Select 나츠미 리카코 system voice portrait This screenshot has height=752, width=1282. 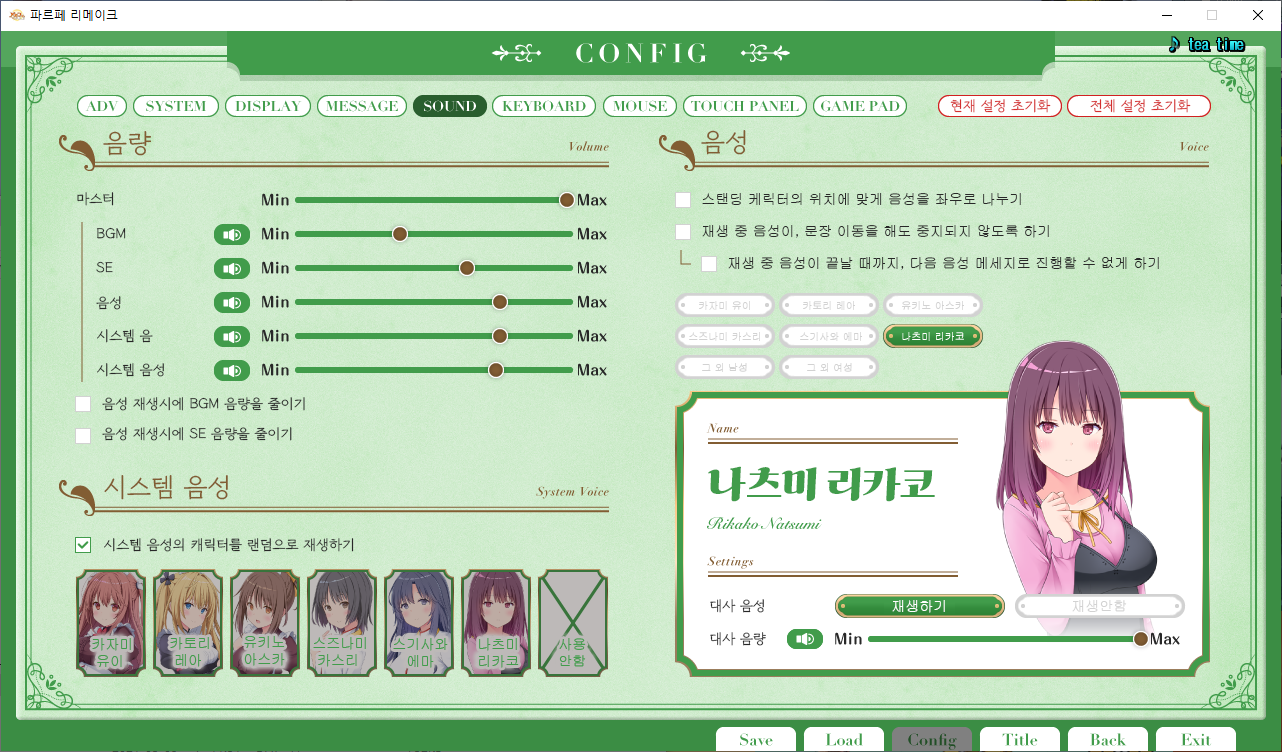click(x=496, y=624)
